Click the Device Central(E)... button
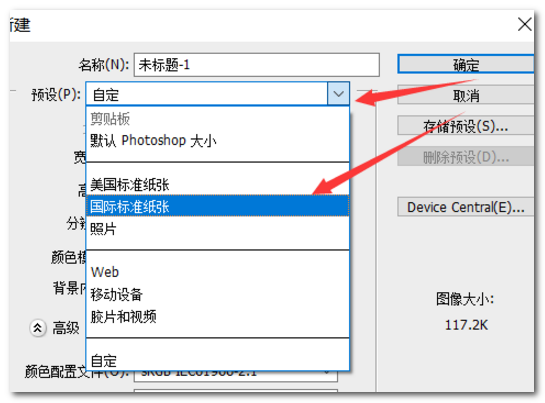The image size is (545, 403). pyautogui.click(x=465, y=207)
